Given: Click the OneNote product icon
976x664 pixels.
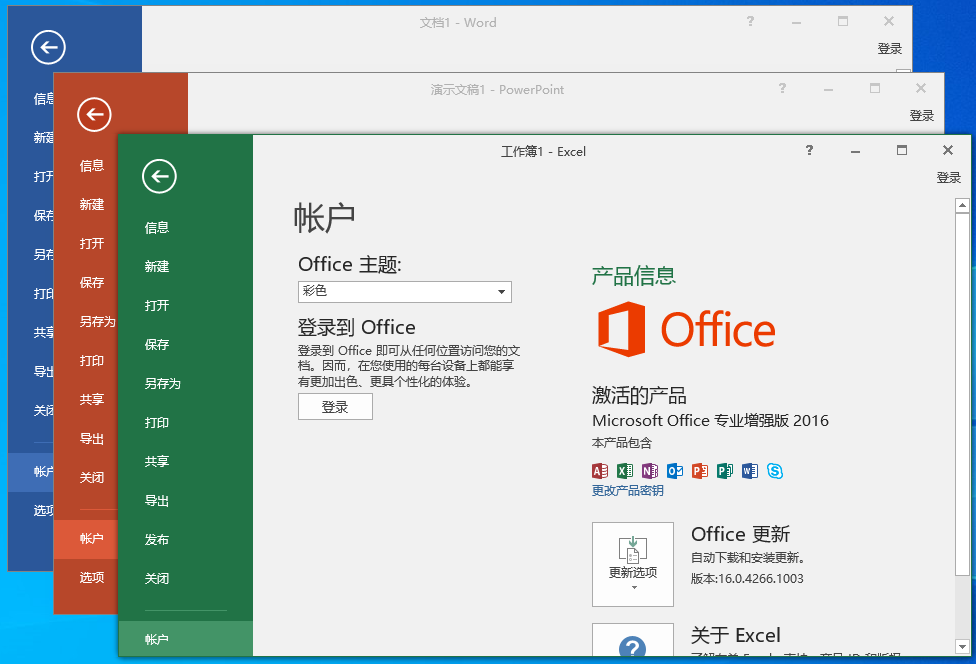Looking at the screenshot, I should pos(650,471).
